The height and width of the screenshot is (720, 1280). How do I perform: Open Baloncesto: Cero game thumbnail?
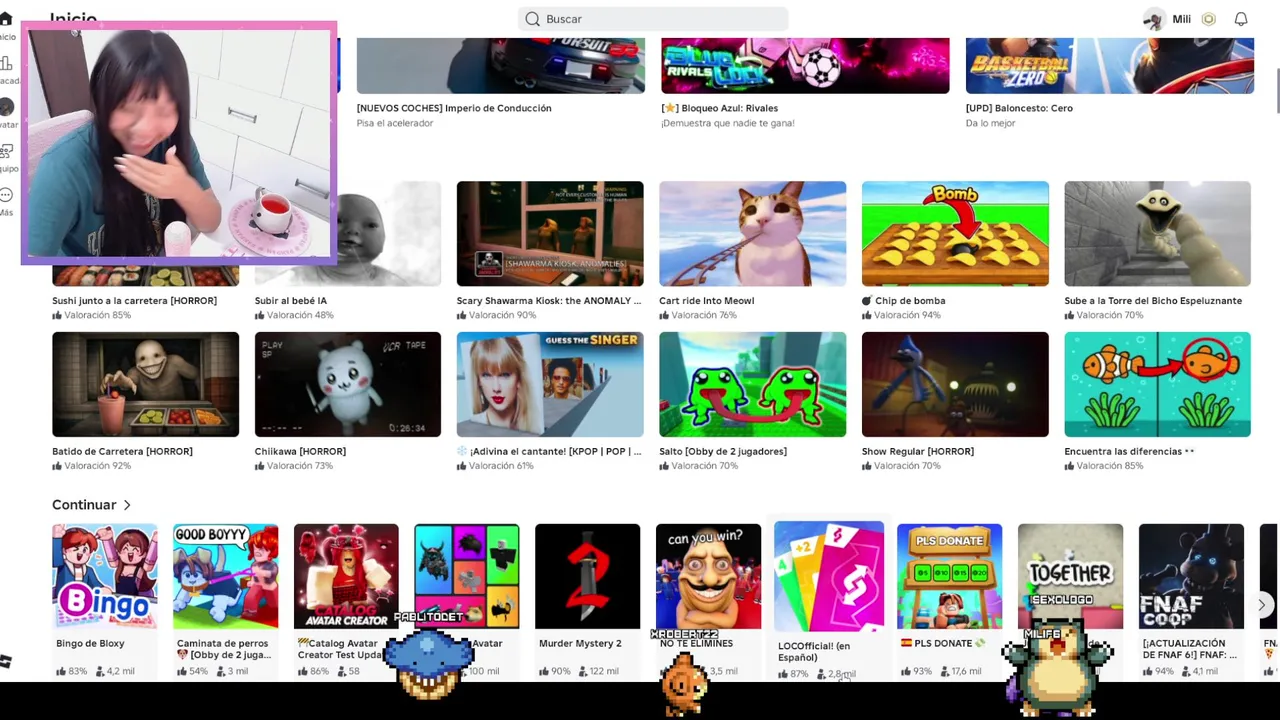(1110, 66)
